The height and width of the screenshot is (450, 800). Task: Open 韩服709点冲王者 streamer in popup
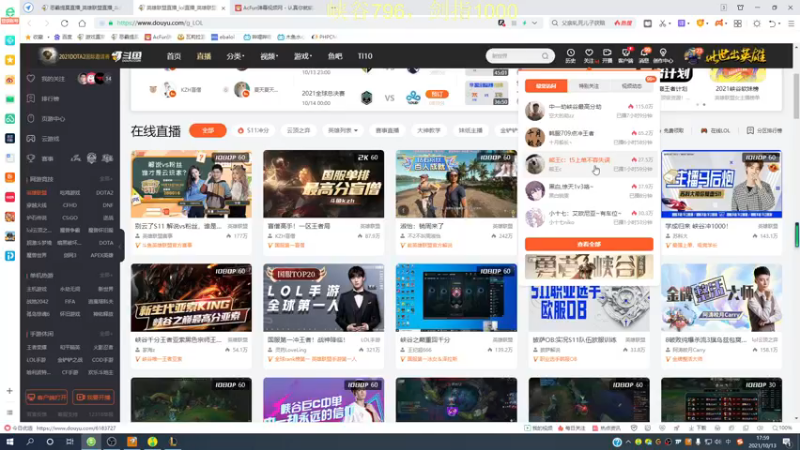(589, 137)
